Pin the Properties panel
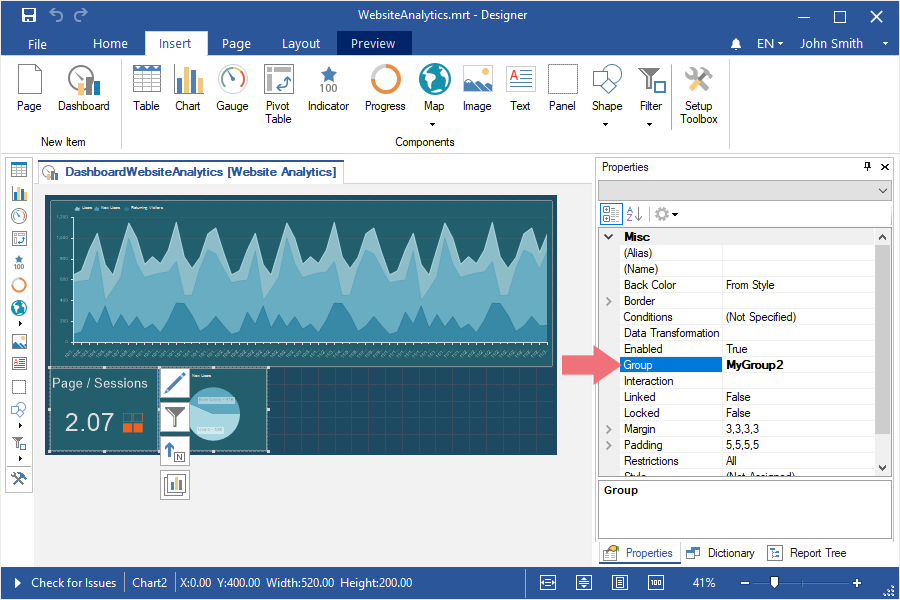The image size is (900, 600). (x=867, y=167)
